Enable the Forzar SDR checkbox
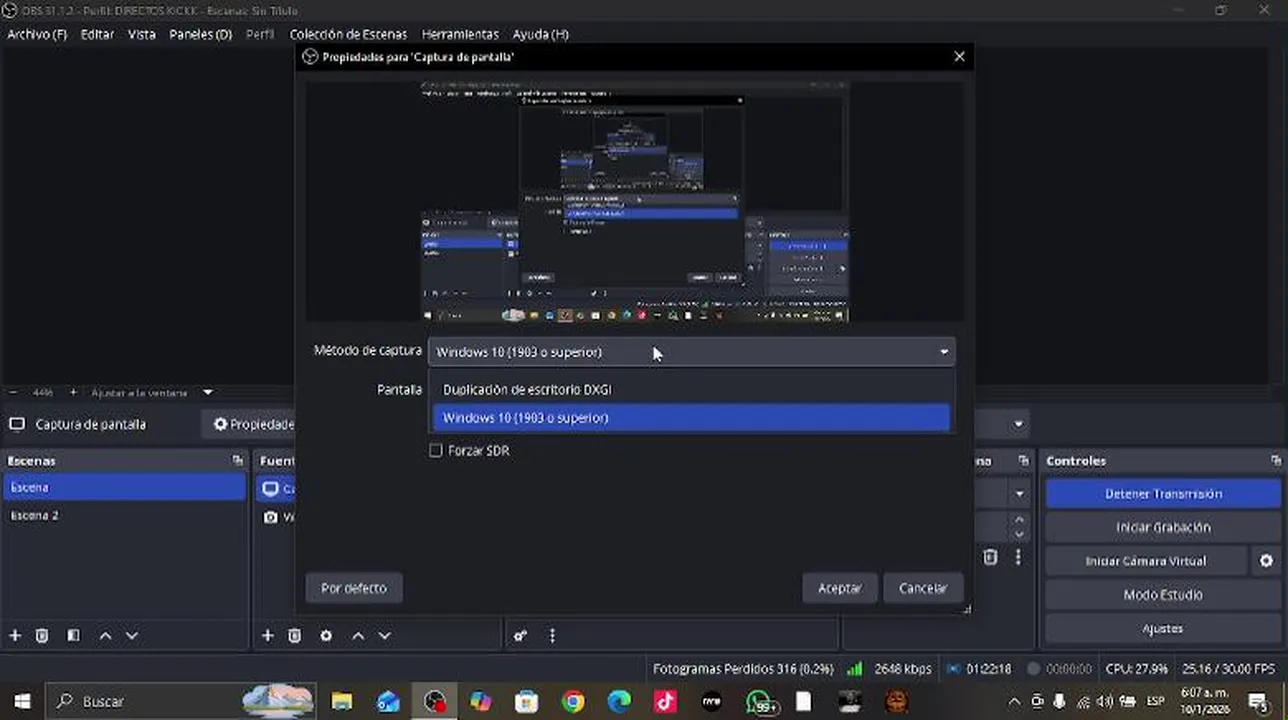 [436, 451]
